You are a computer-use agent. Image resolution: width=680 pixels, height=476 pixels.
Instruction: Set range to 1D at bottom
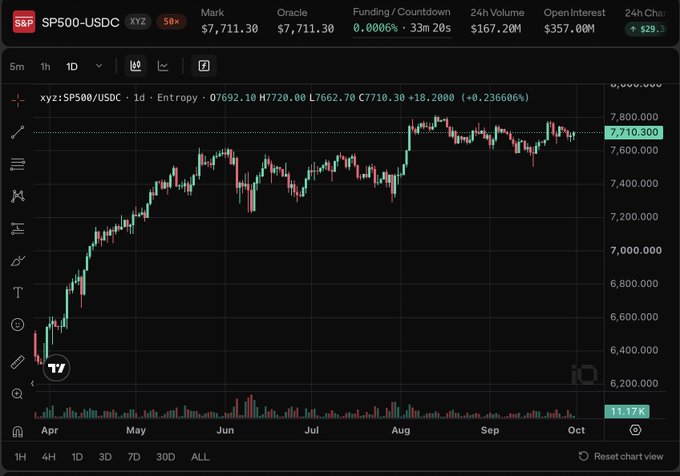pos(77,456)
